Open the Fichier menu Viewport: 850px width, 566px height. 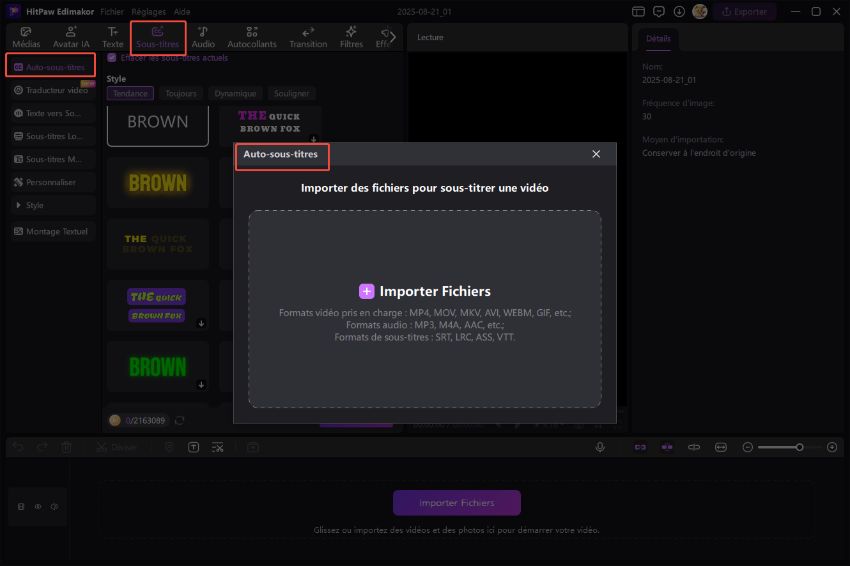(112, 11)
